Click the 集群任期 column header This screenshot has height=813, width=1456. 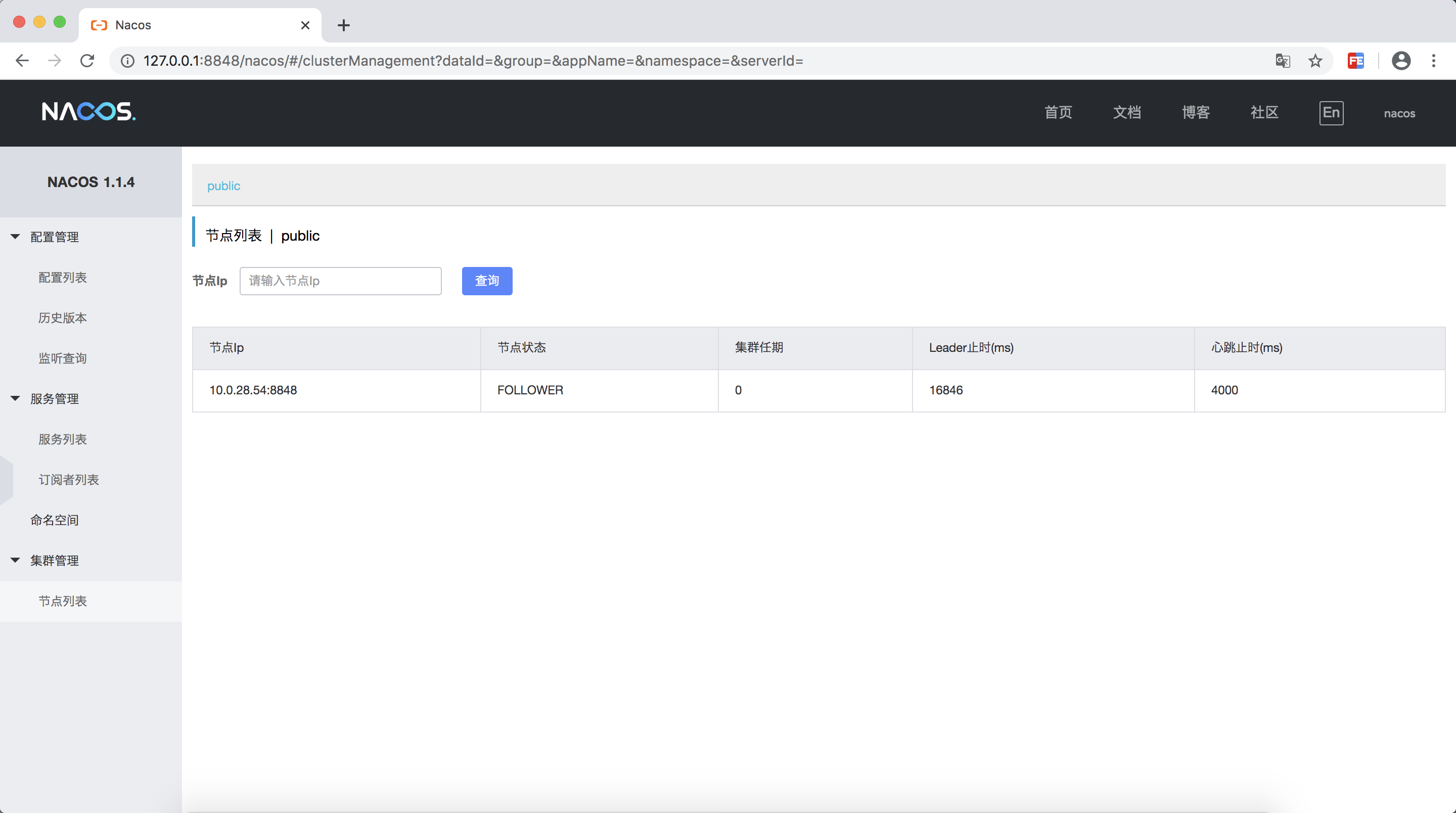pos(815,348)
